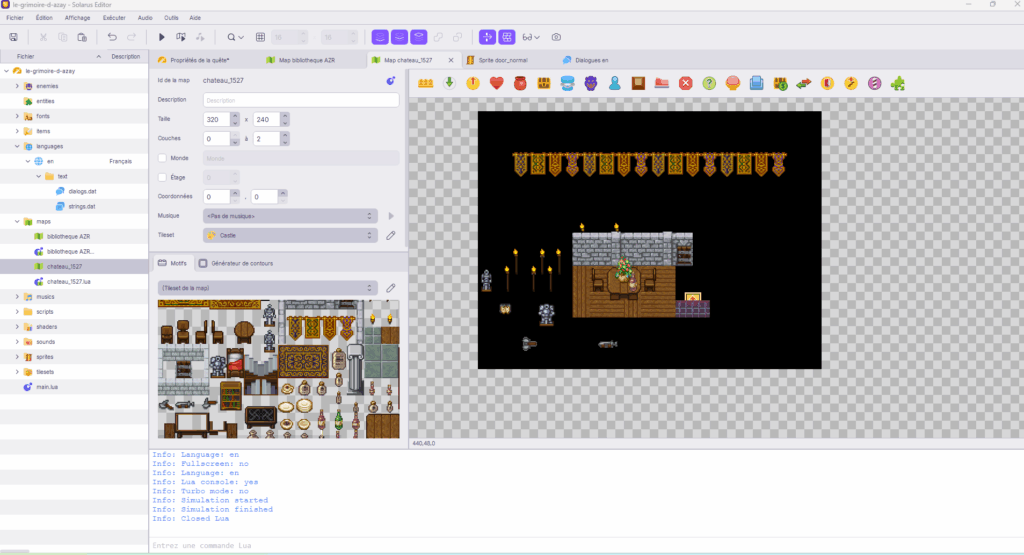Select the red X wall entity tool
Image resolution: width=1024 pixels, height=555 pixels.
point(686,83)
